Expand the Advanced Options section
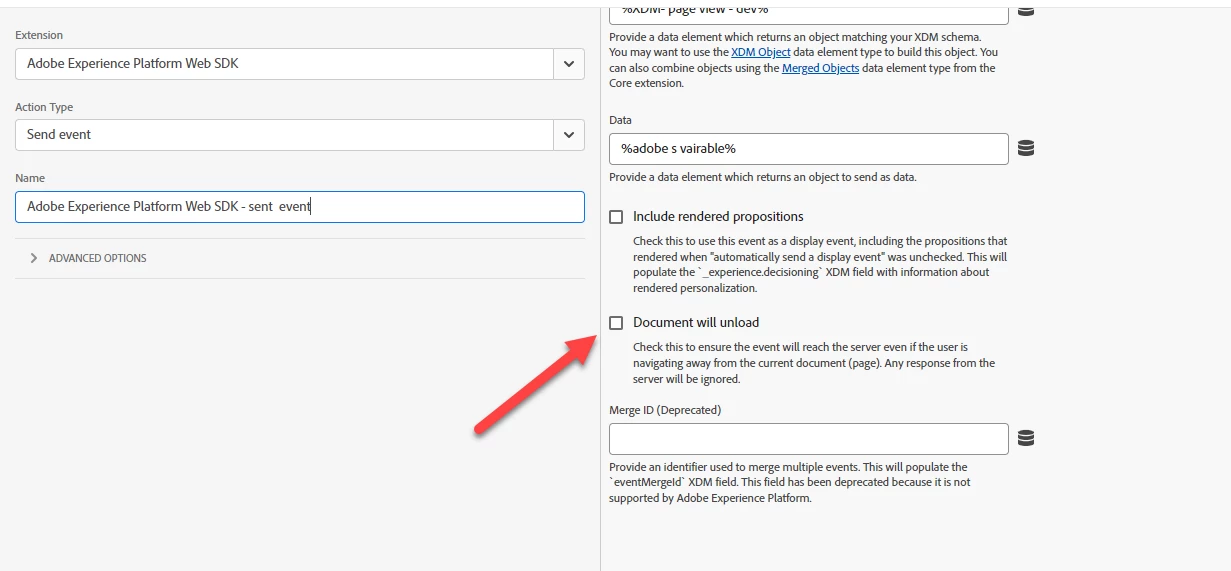Viewport: 1231px width, 571px height. (x=88, y=258)
